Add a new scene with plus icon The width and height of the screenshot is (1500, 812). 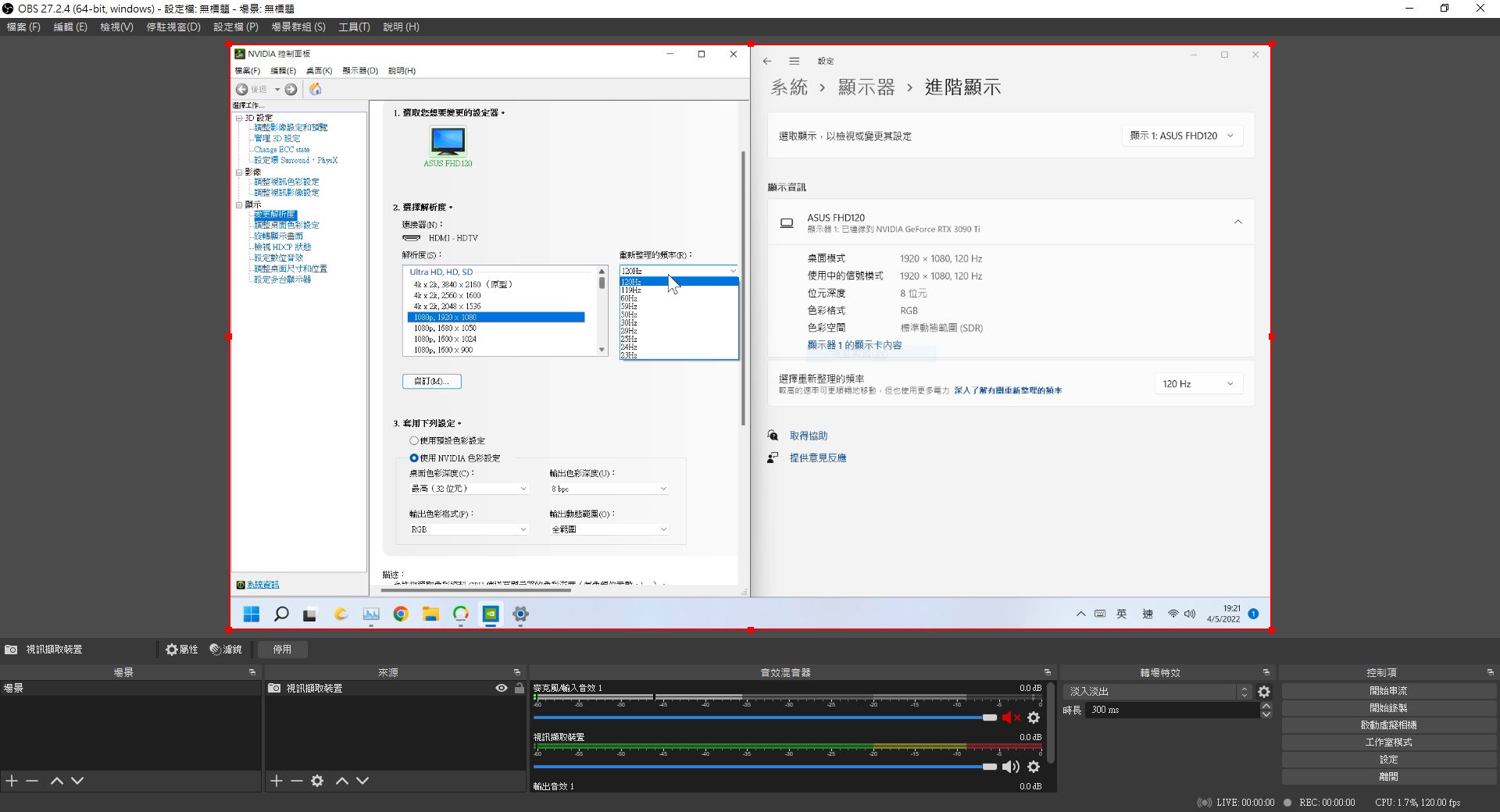[x=12, y=781]
